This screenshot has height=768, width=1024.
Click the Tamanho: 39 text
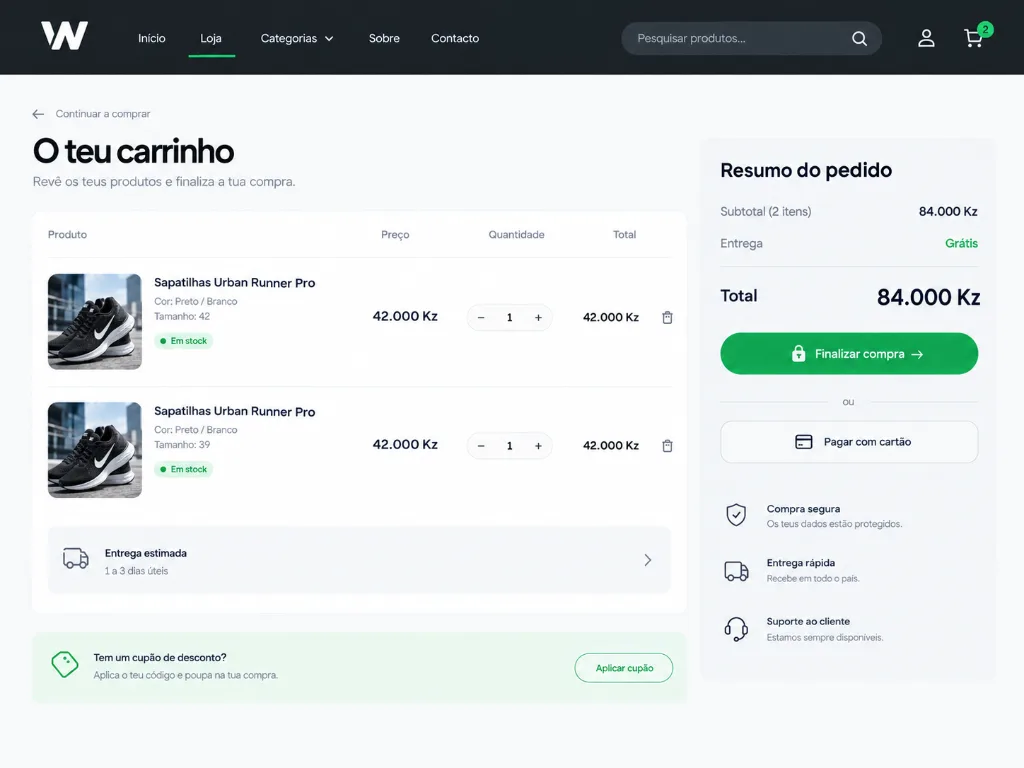(x=182, y=445)
